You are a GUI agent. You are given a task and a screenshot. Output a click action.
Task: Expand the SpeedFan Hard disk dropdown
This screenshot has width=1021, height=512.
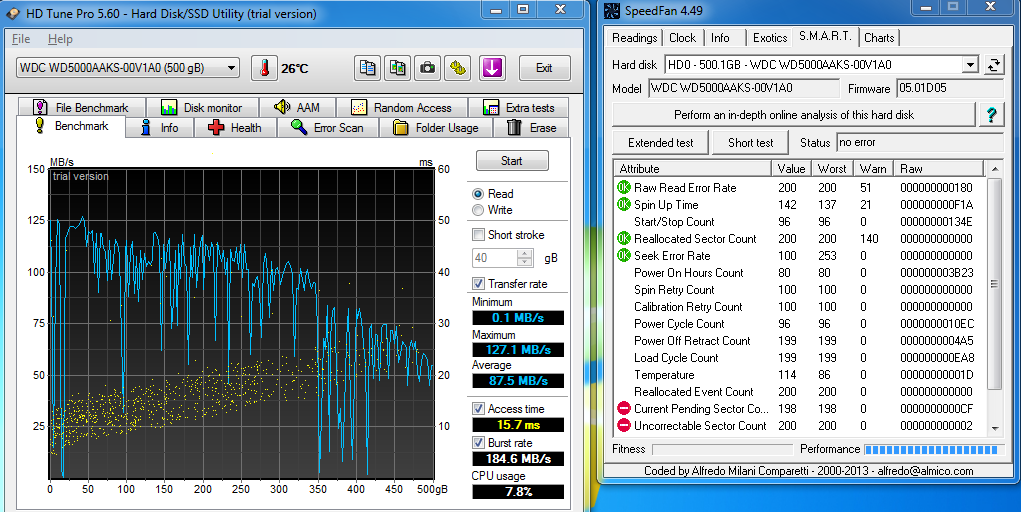969,65
